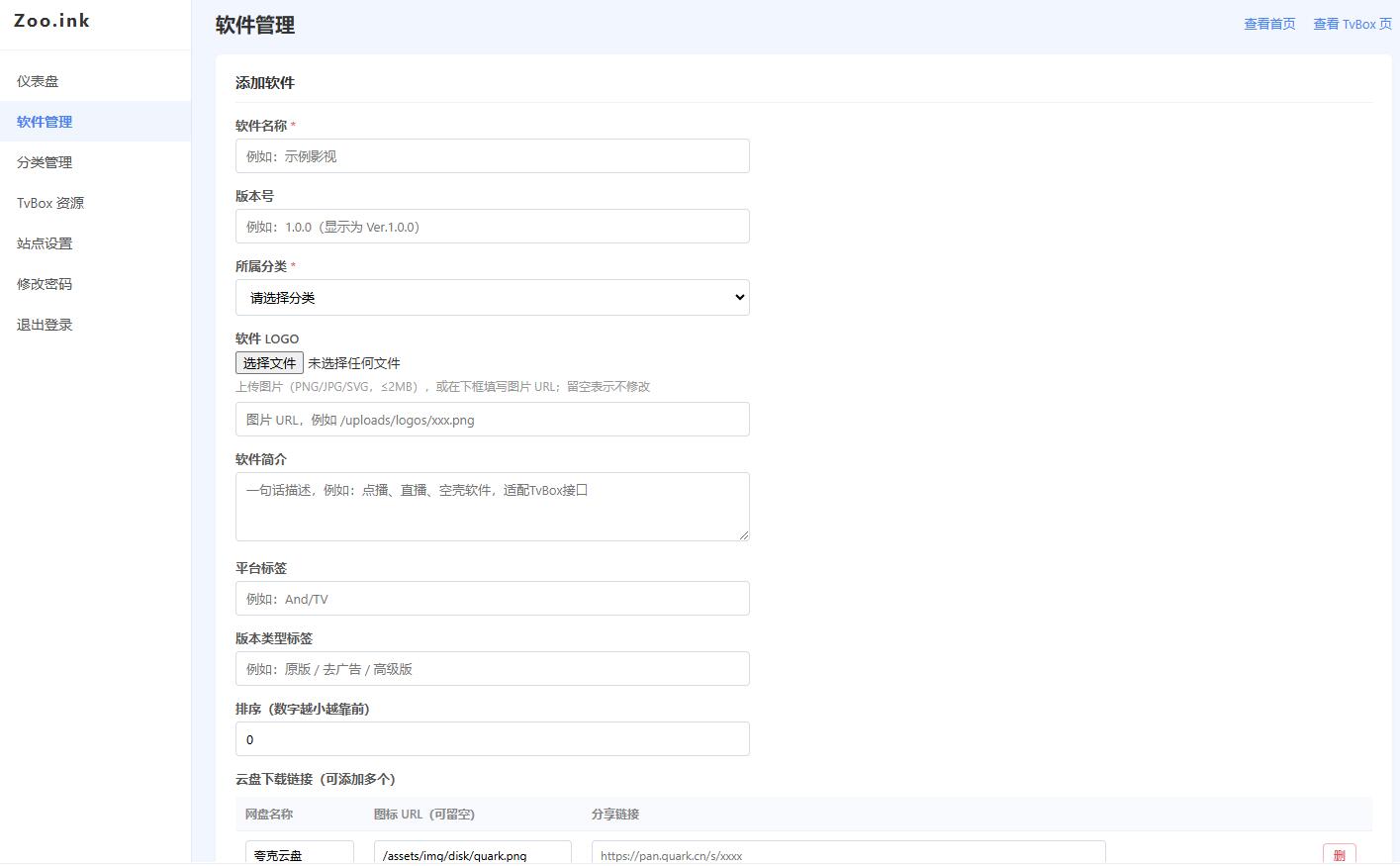Click the 上传图片 (PNG/JPG/SVG) hint text
Viewport: 1400px width, 866px height.
point(443,387)
